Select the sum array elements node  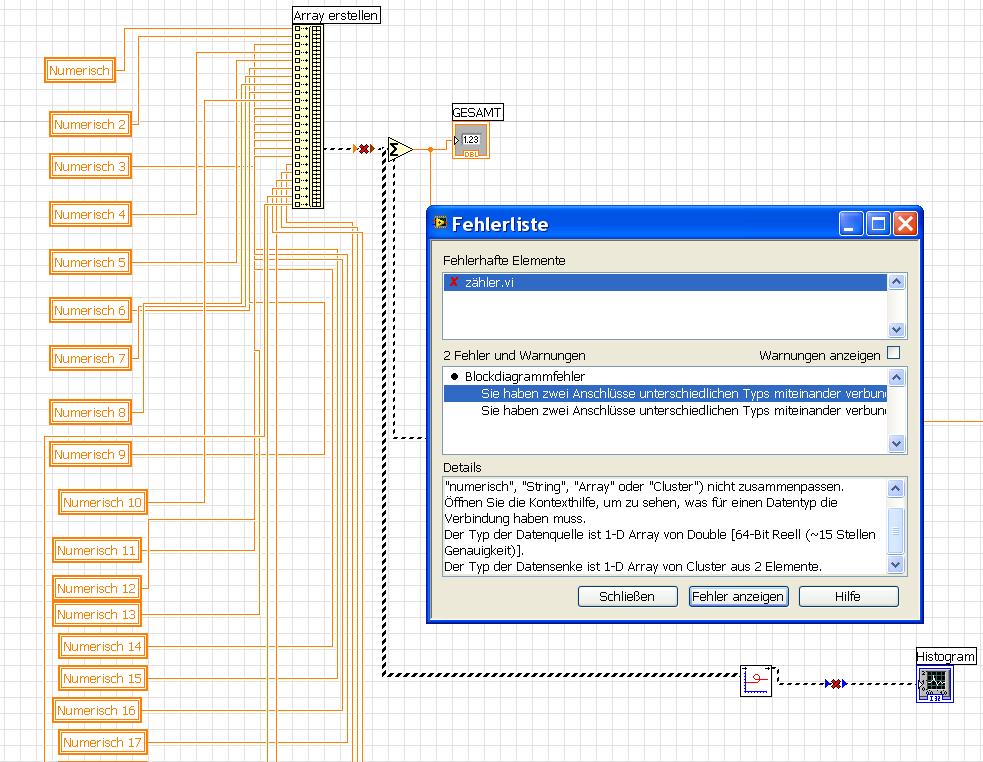(400, 149)
